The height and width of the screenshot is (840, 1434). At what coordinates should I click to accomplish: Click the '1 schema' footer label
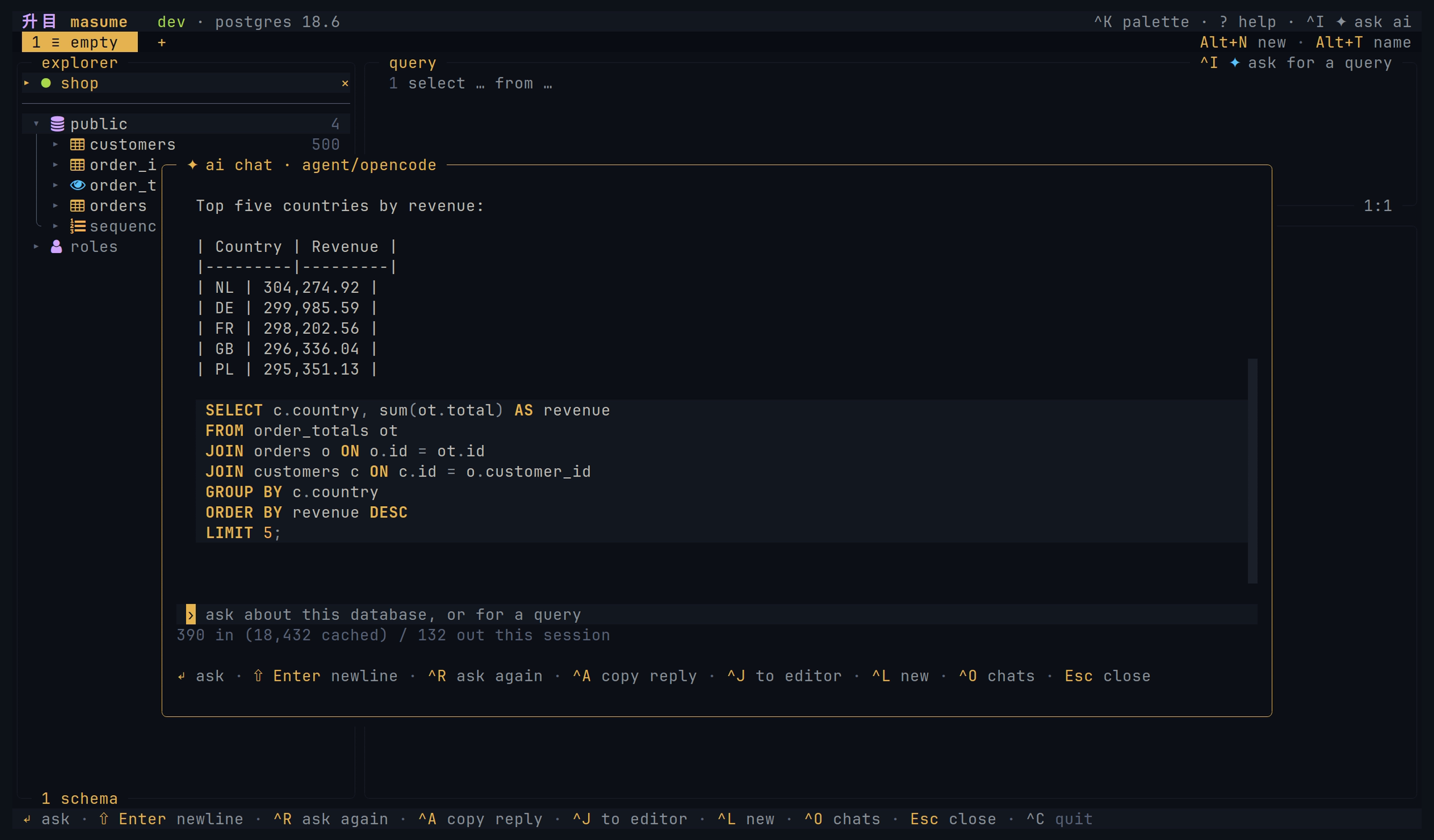click(80, 799)
